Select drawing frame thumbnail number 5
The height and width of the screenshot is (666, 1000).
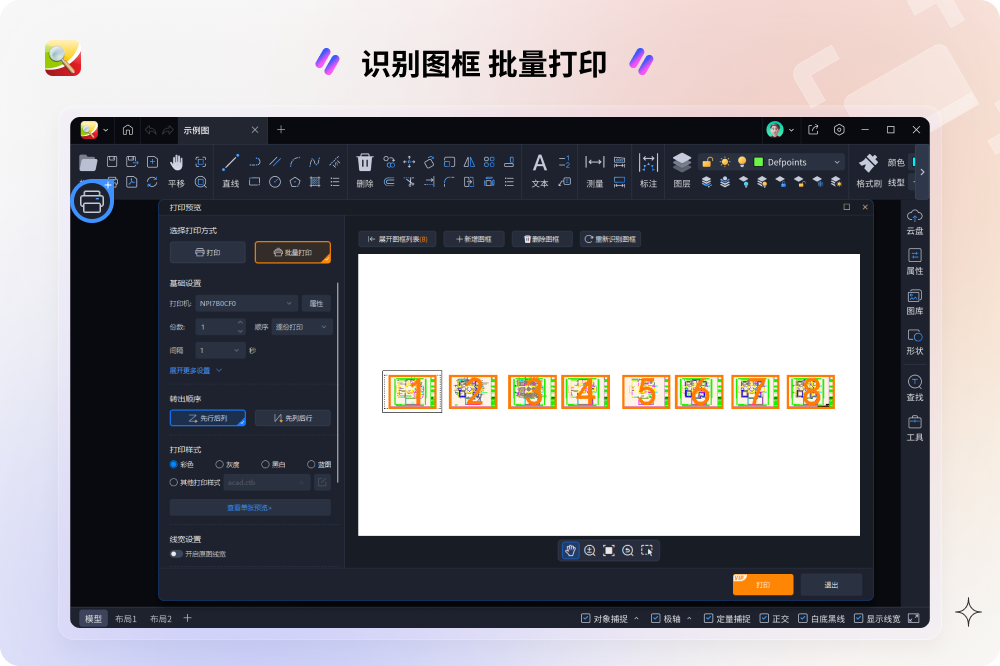[645, 392]
